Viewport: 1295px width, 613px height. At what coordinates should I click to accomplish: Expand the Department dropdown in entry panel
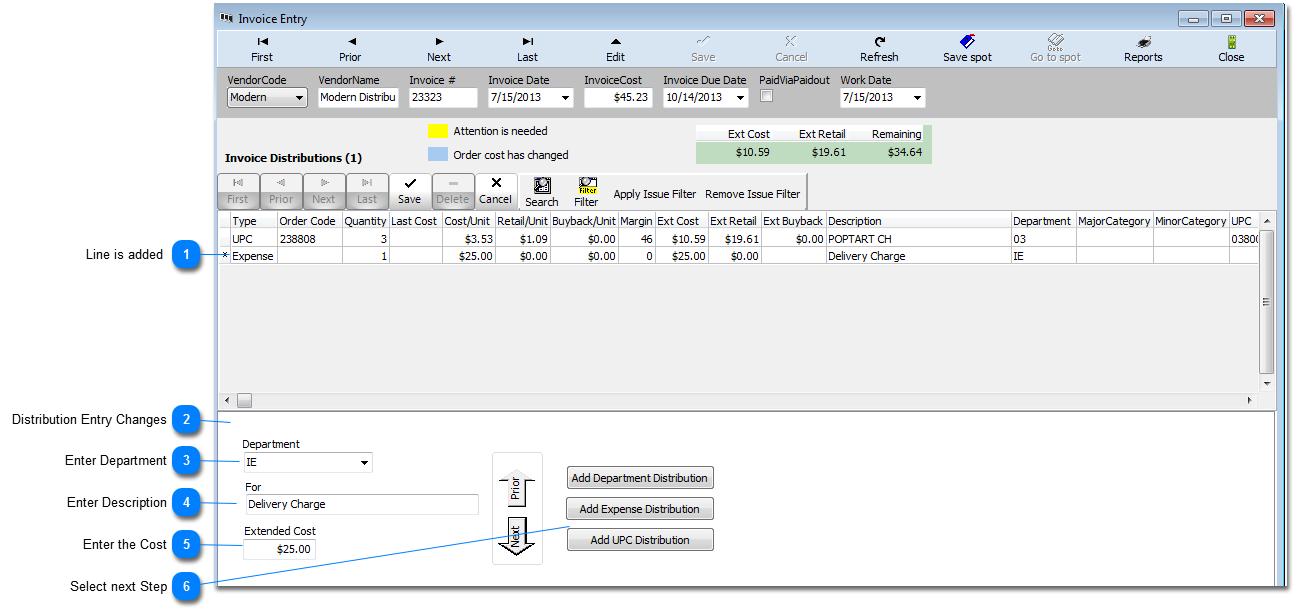[x=364, y=463]
